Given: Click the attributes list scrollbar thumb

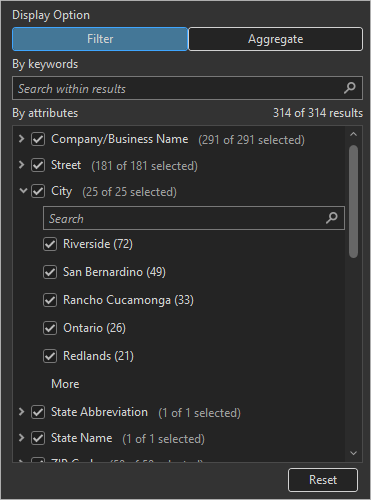Looking at the screenshot, I should (x=353, y=201).
